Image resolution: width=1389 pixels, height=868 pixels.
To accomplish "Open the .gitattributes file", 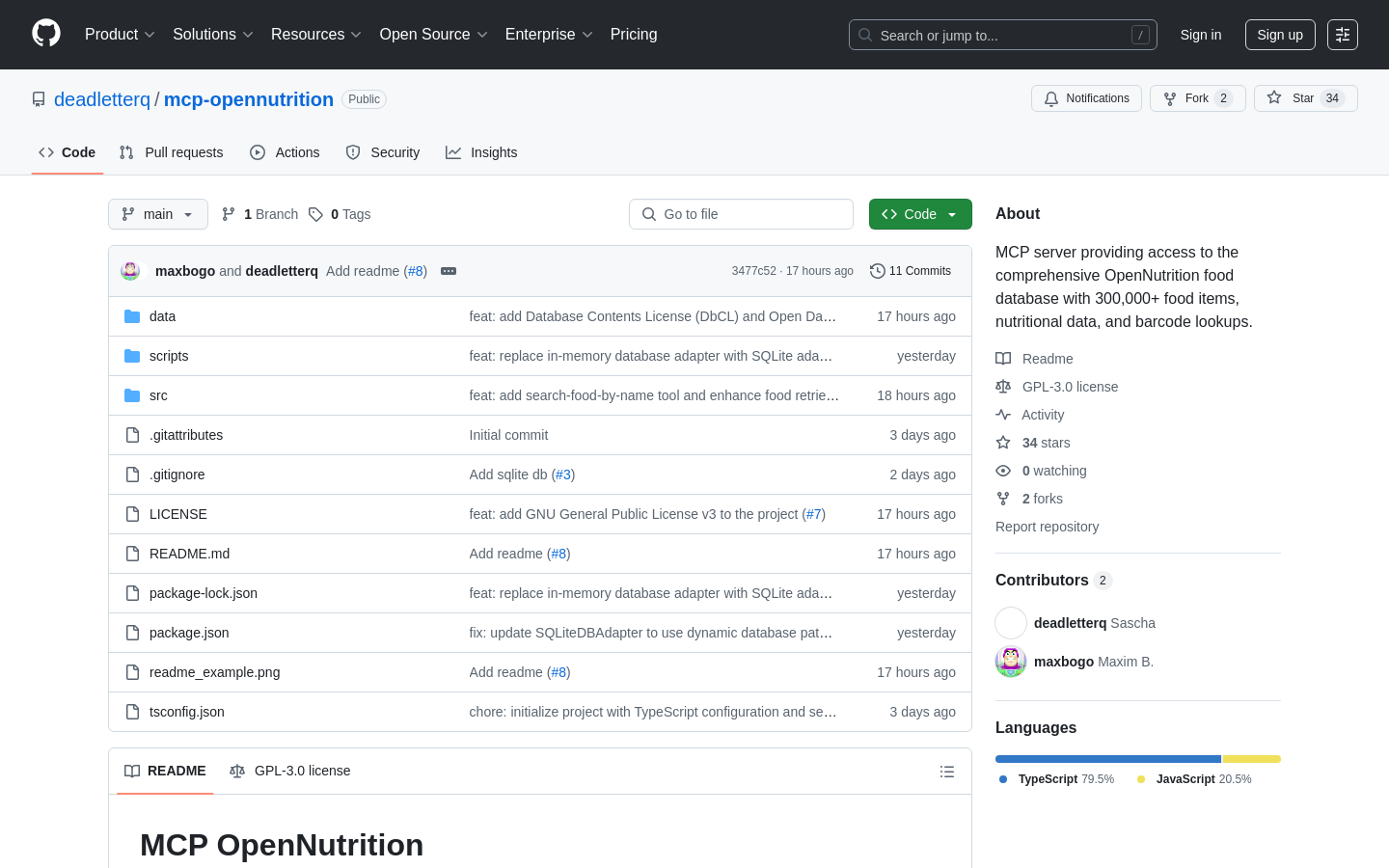I will pos(186,435).
